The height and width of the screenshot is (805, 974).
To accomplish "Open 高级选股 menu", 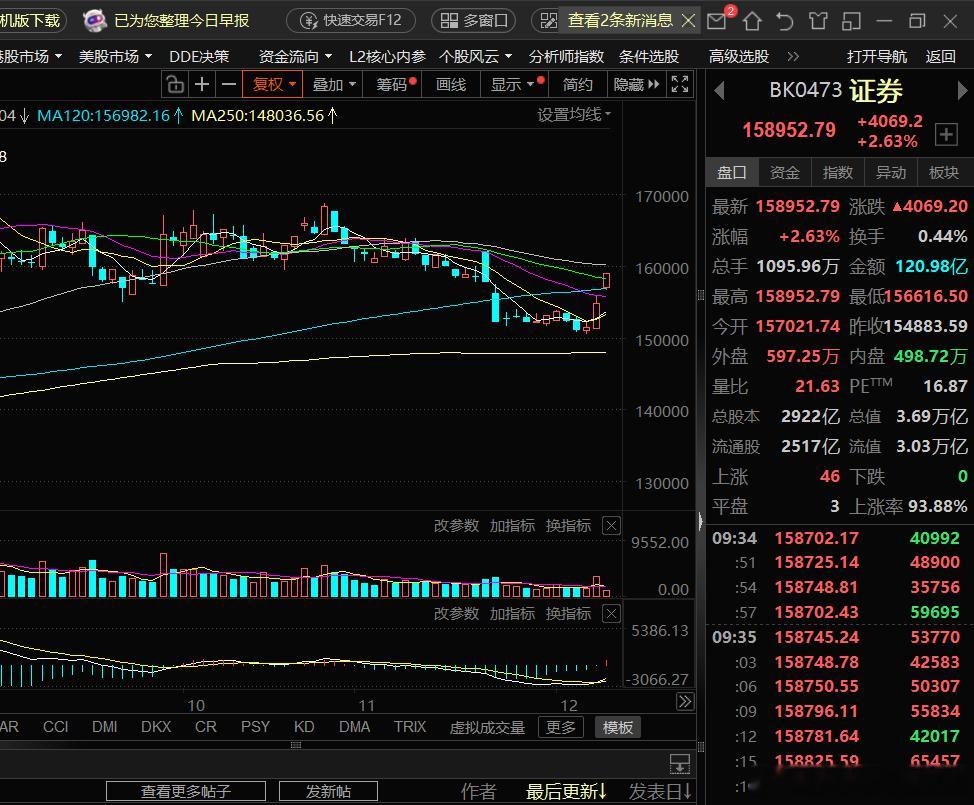I will (x=739, y=57).
